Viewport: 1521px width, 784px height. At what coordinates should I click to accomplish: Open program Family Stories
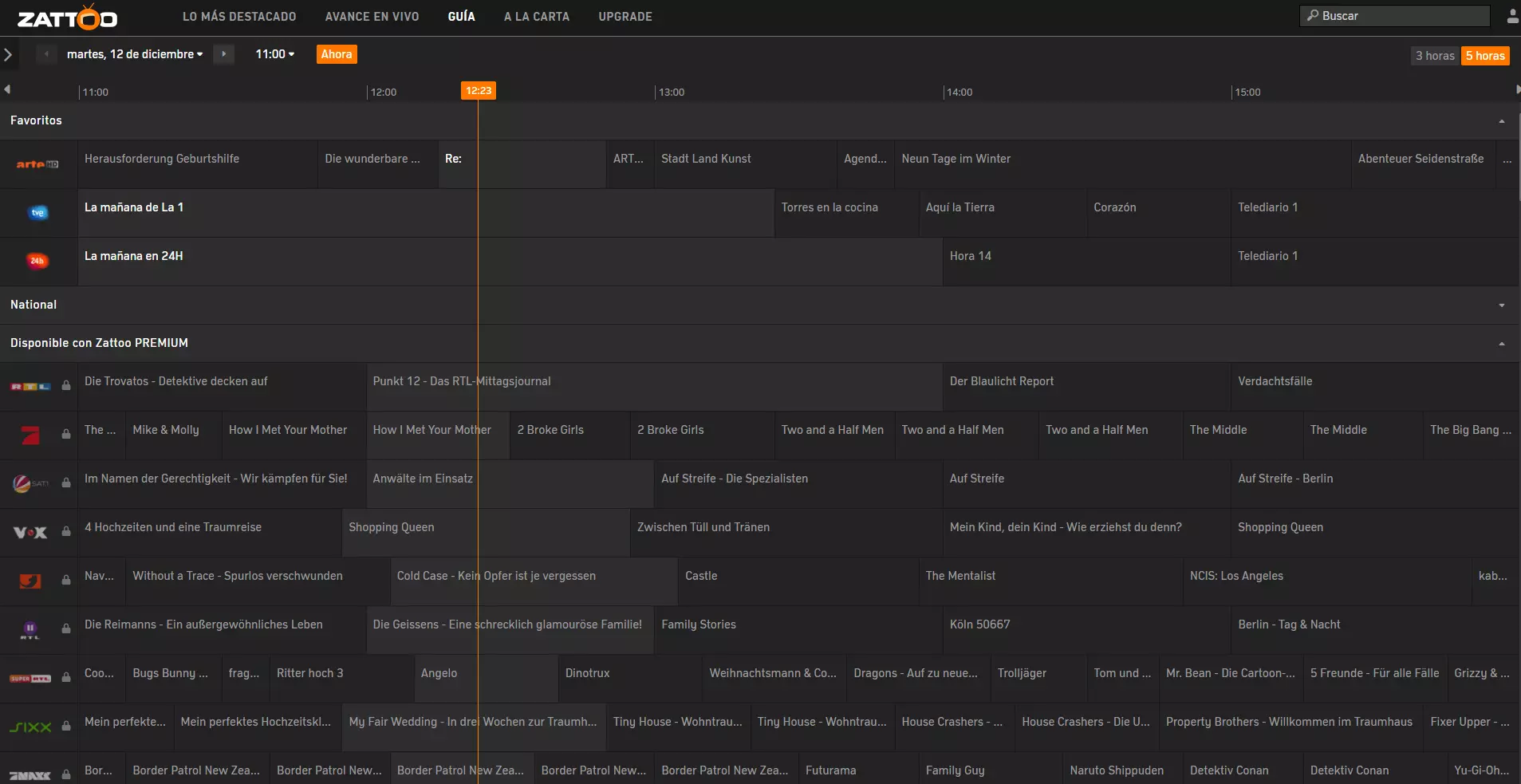click(798, 630)
